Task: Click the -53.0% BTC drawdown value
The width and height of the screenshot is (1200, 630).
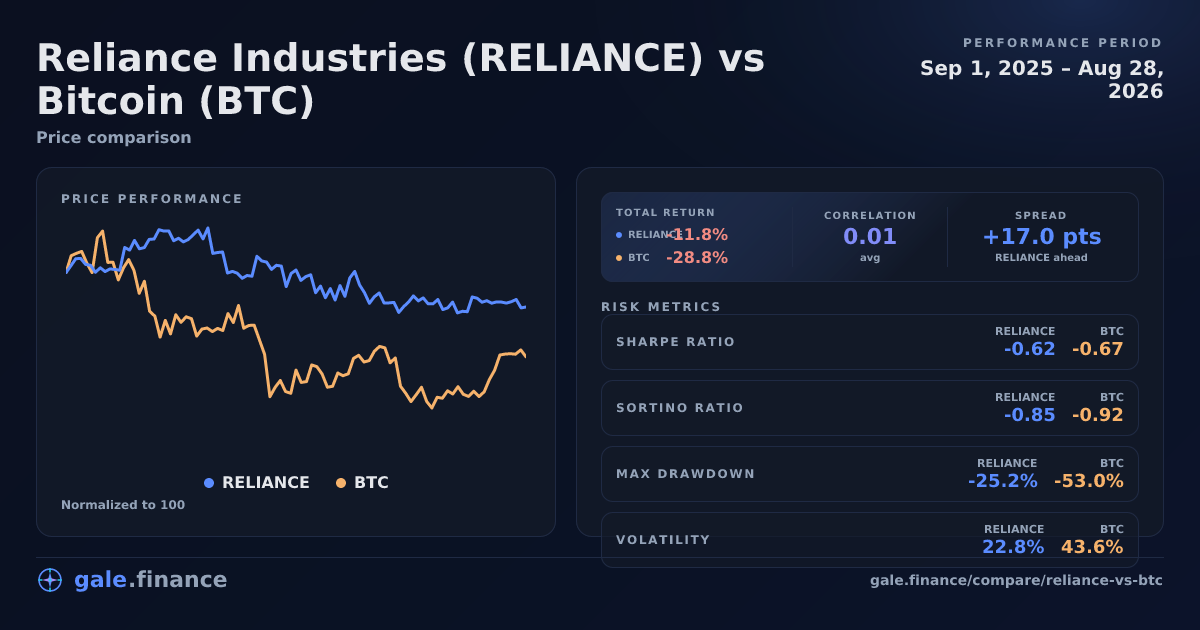Action: click(x=1089, y=482)
